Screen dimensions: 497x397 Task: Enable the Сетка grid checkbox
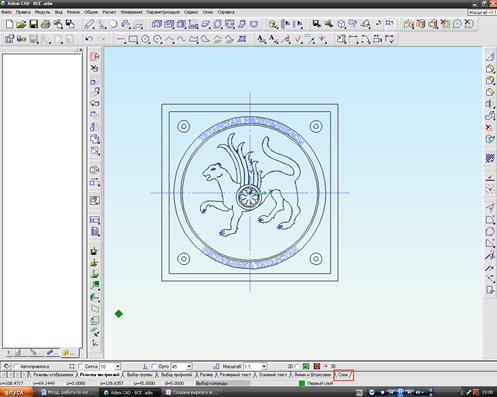tap(80, 366)
